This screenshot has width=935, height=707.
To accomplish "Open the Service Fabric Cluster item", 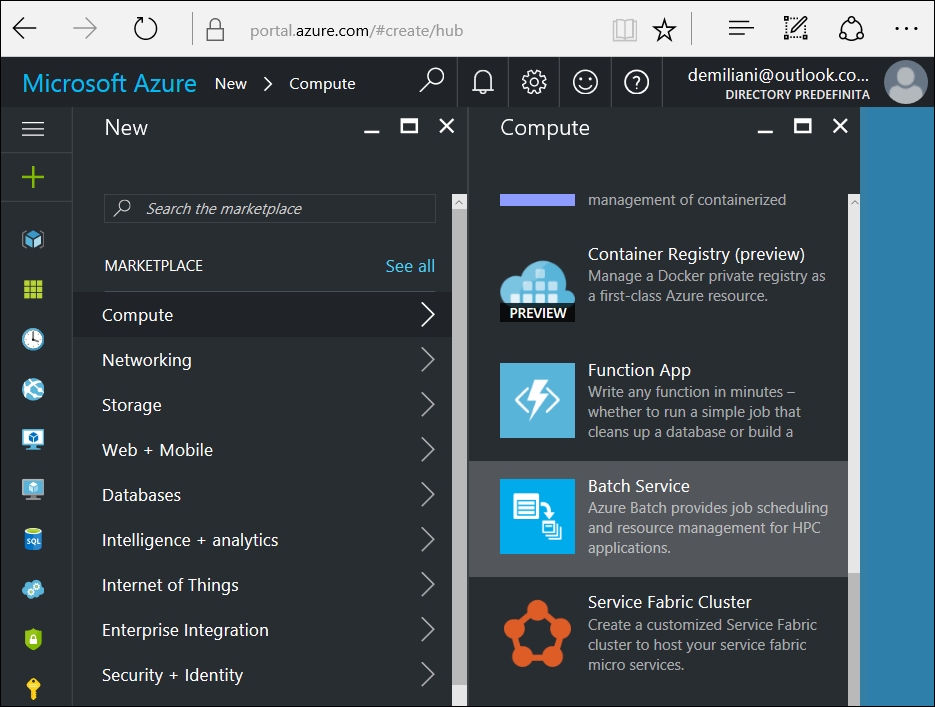I will [658, 634].
